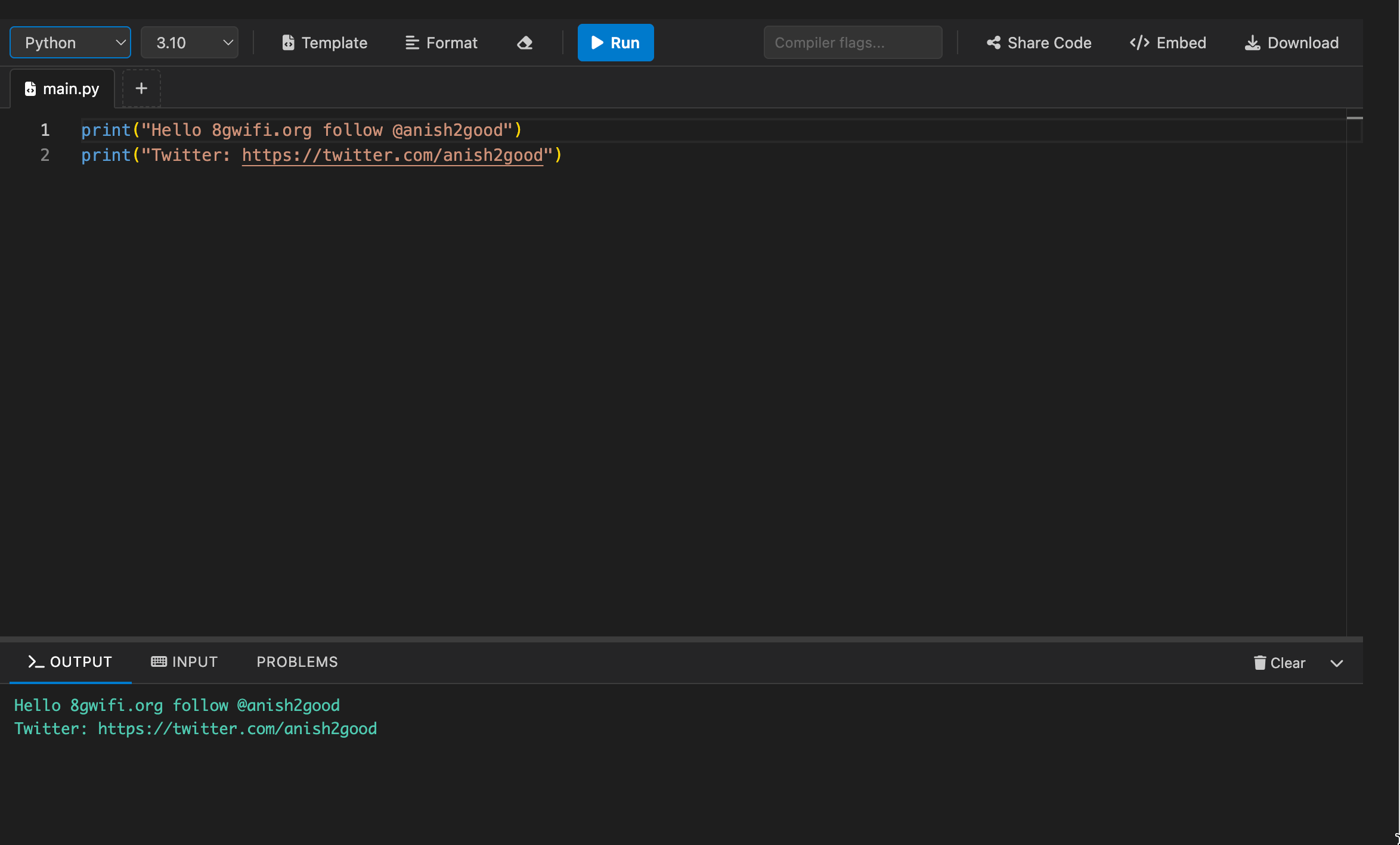
Task: Click the terminal icon beside OUTPUT
Action: click(x=35, y=661)
